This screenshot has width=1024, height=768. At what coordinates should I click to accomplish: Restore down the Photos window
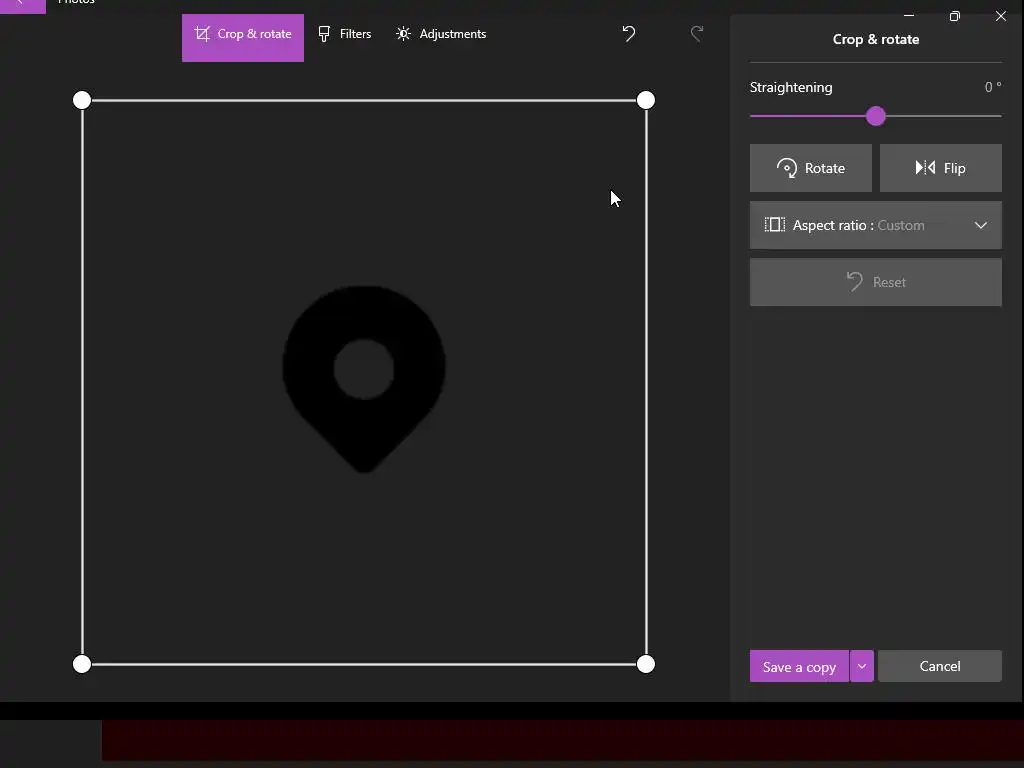(955, 16)
